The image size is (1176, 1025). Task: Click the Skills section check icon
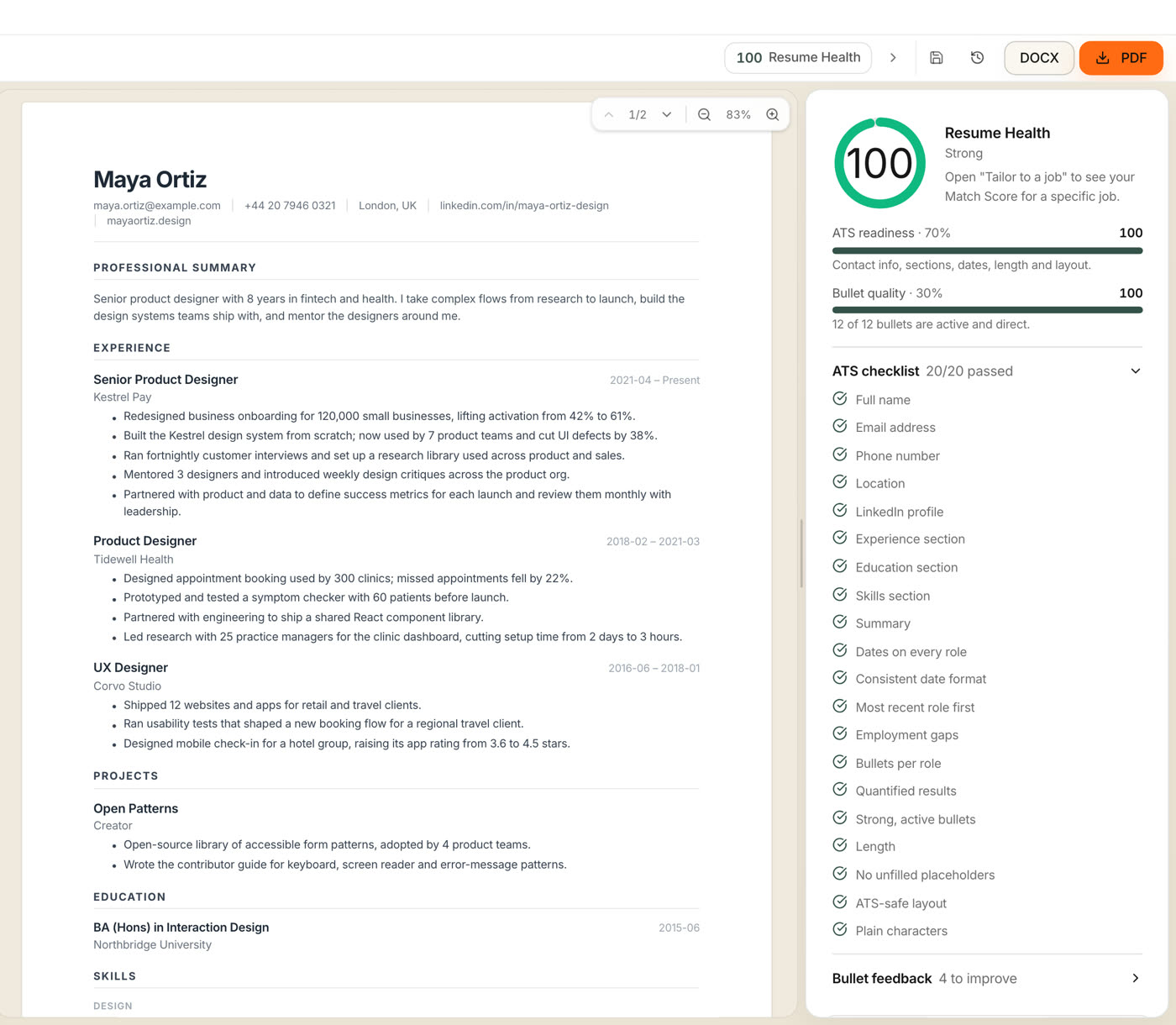[x=839, y=594]
